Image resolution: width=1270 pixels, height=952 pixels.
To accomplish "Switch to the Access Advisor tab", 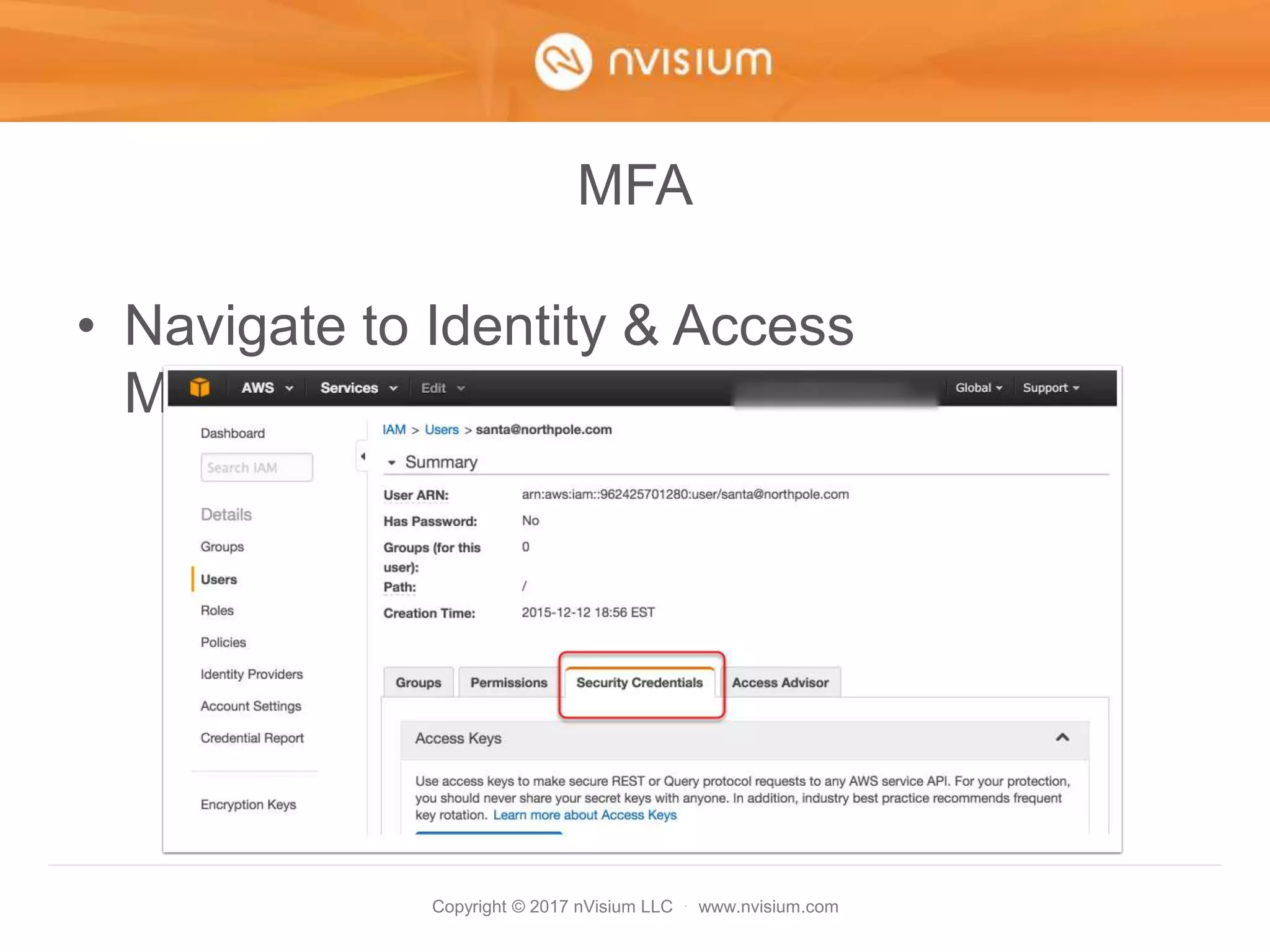I will 780,682.
